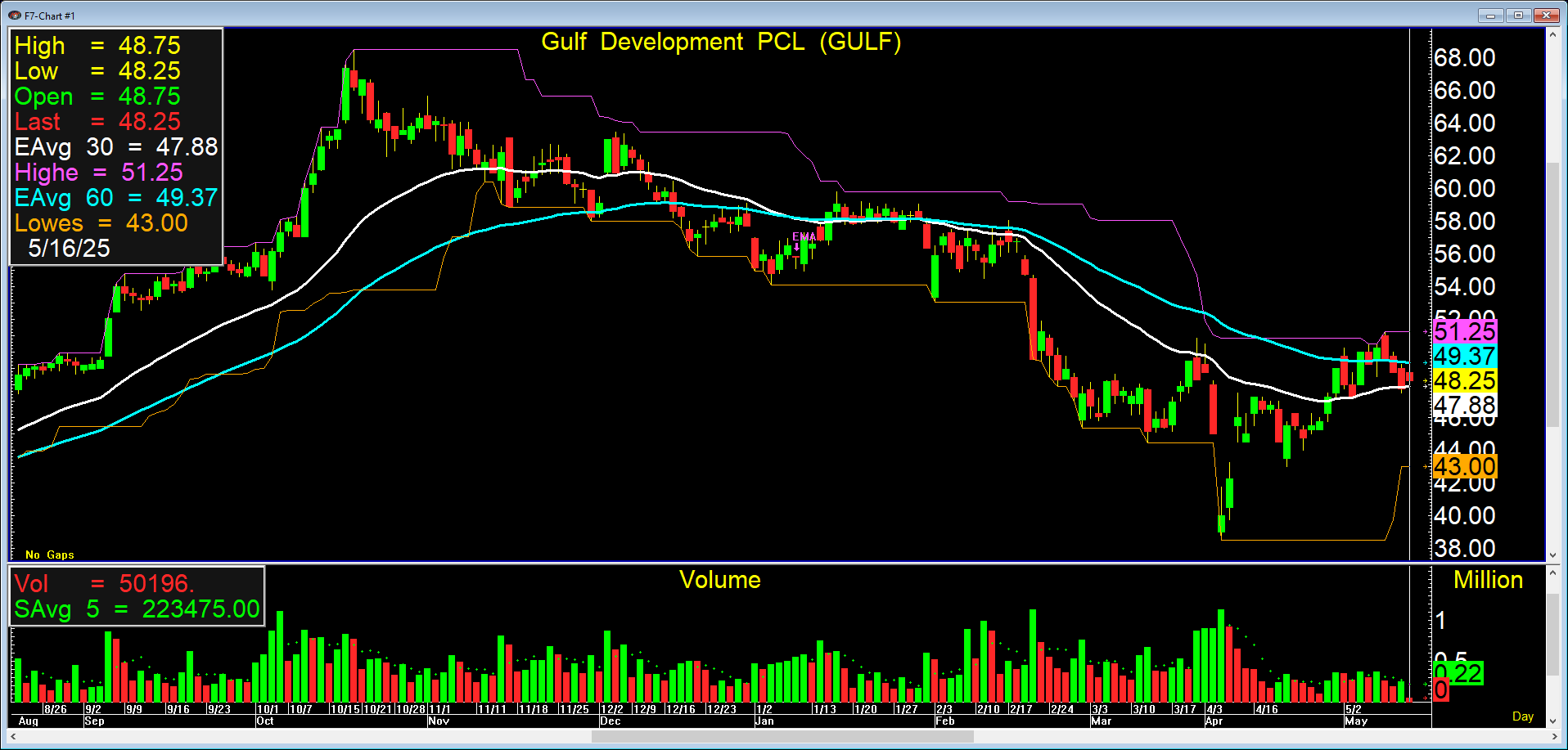Screen dimensions: 1568x750
Task: Close the F7-Chart #1 window
Action: [1547, 15]
